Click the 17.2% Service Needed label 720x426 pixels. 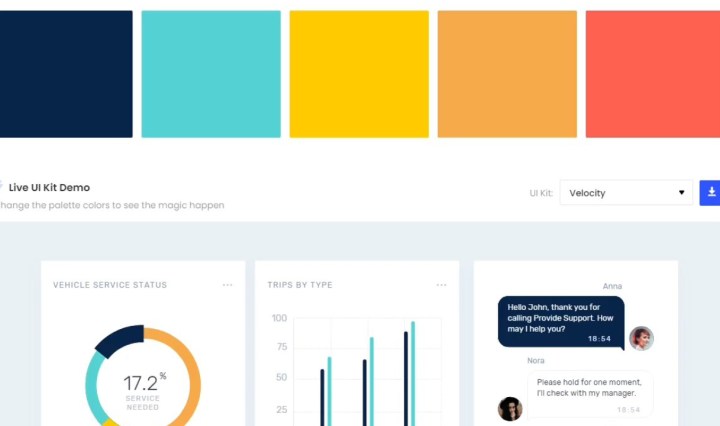[x=143, y=389]
